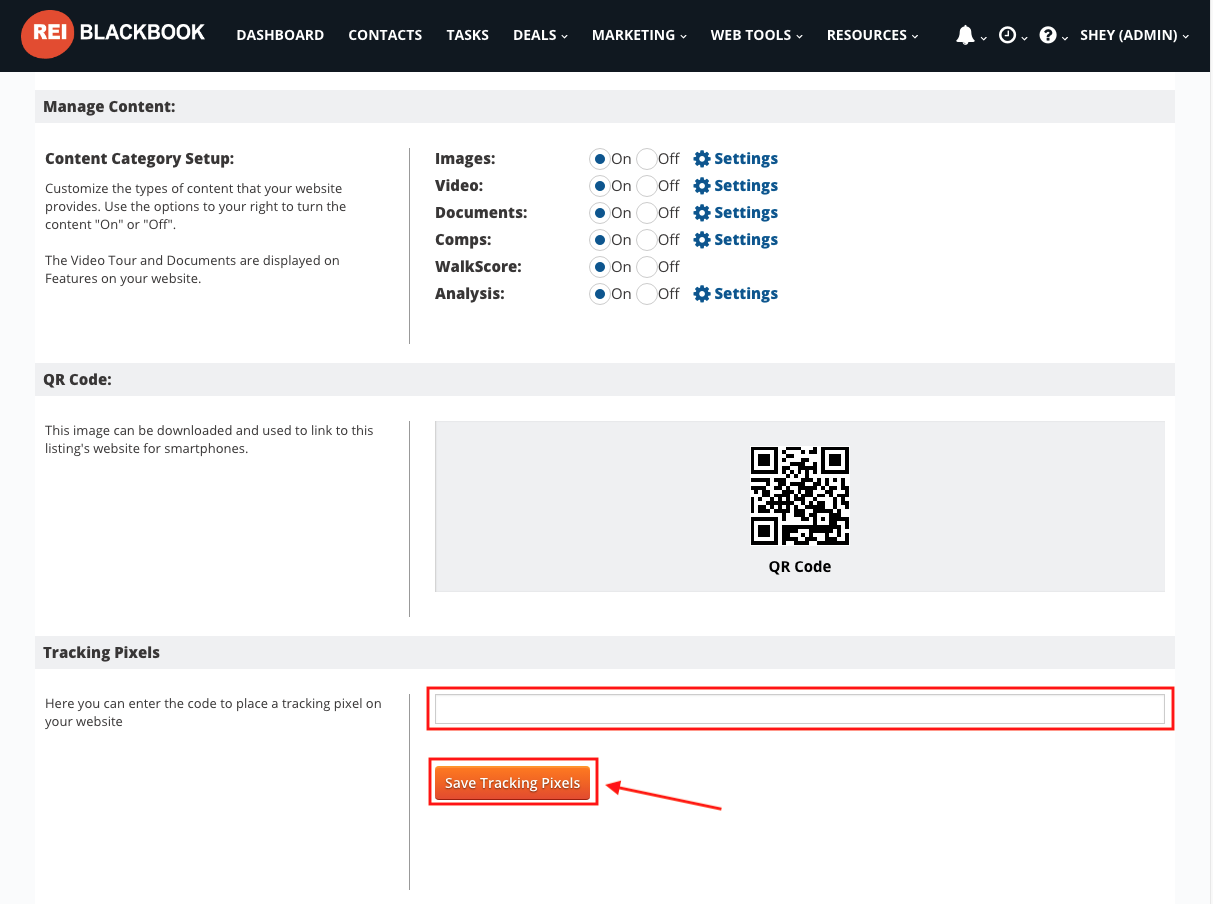1213x904 pixels.
Task: Turn Comps content Off
Action: (x=646, y=240)
